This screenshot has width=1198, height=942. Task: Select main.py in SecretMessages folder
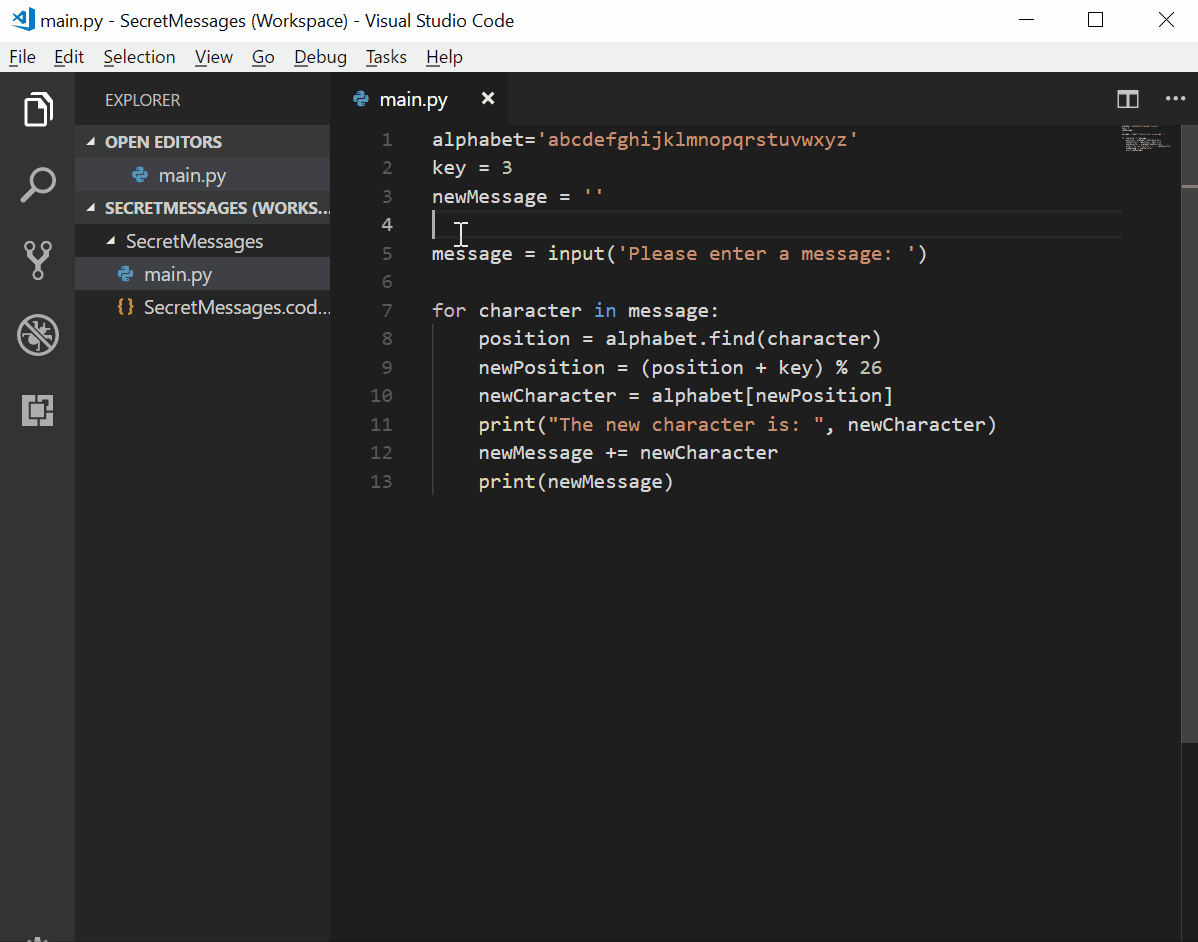(x=202, y=274)
